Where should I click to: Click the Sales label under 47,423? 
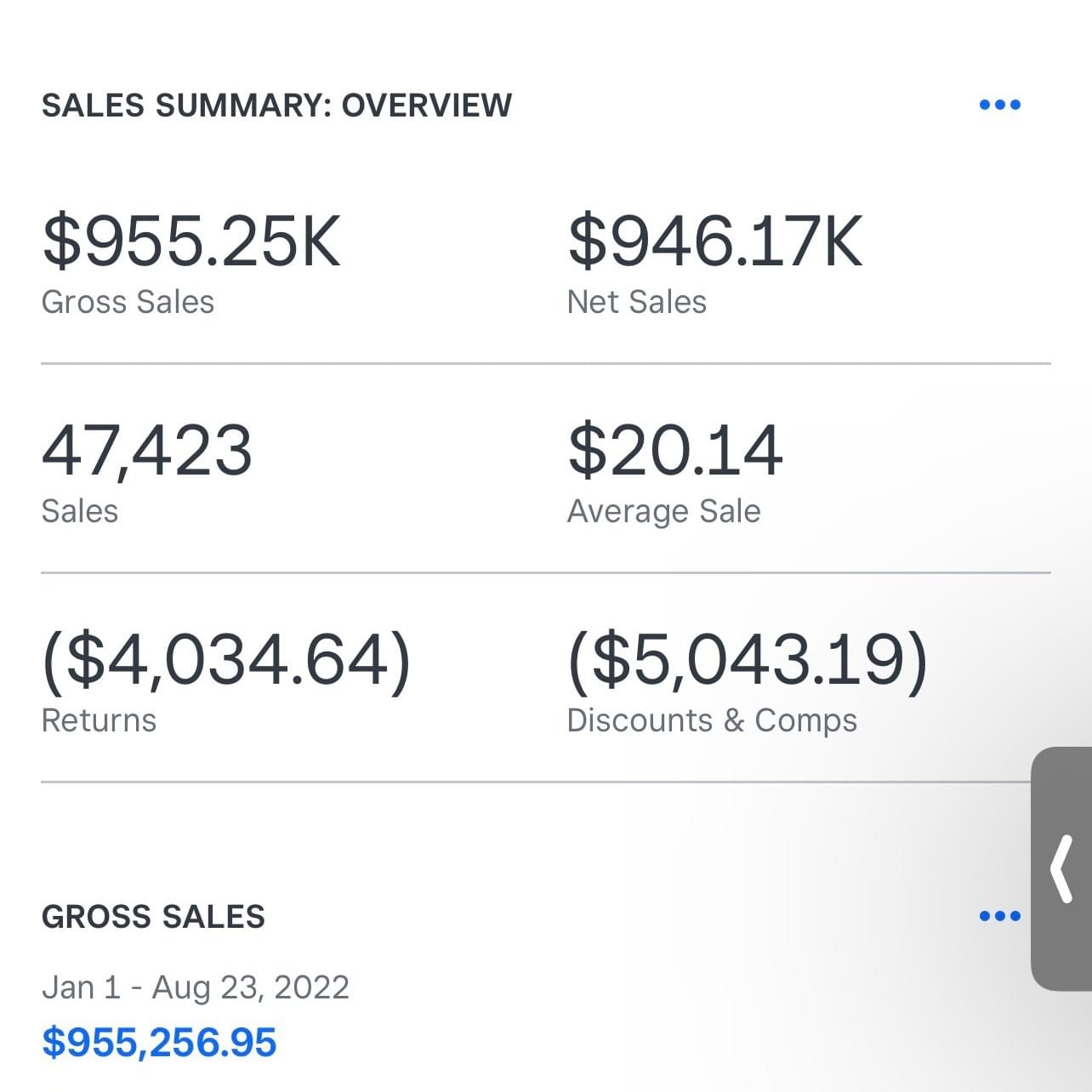[80, 511]
